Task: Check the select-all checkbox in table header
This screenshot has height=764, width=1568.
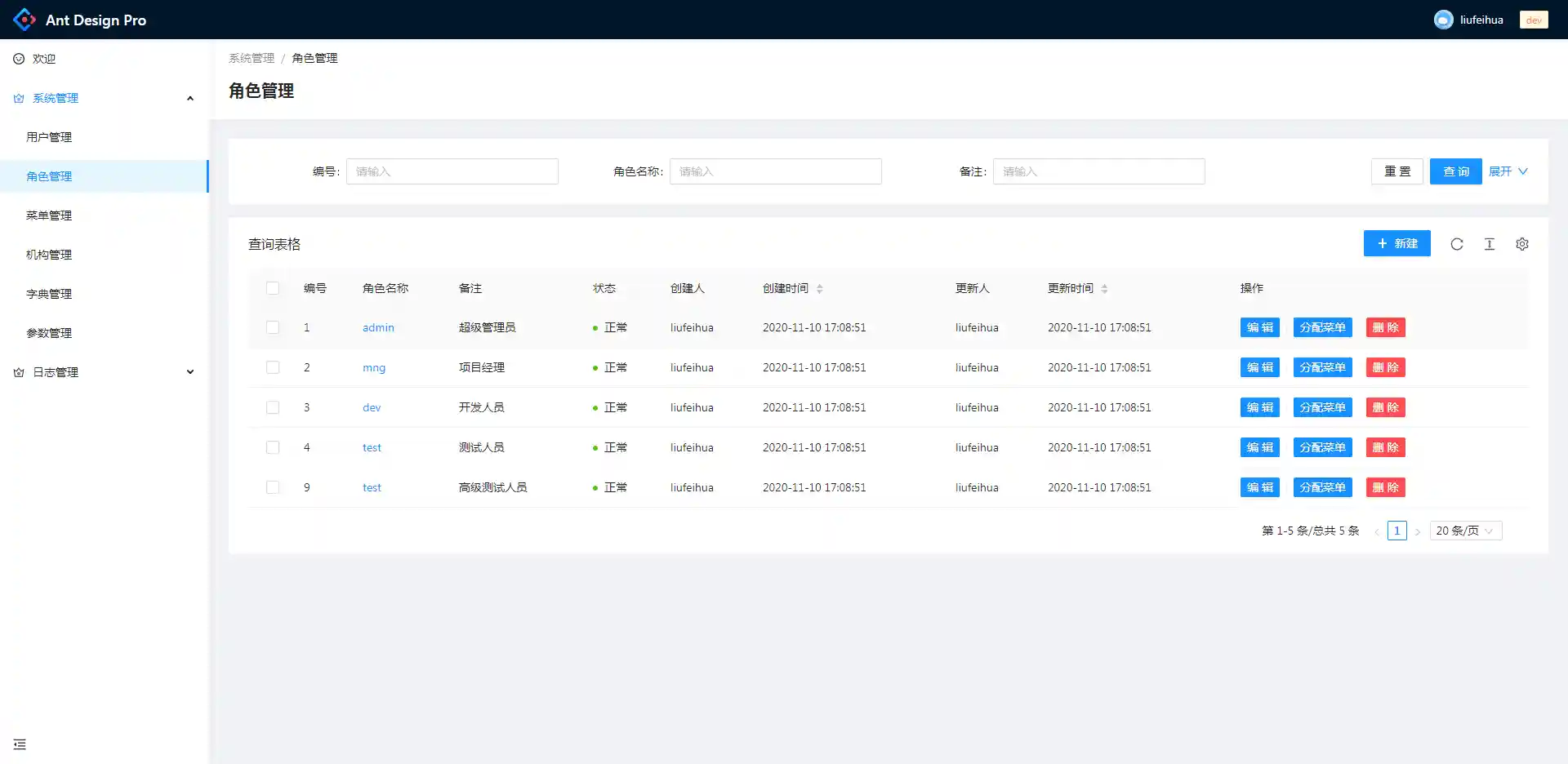Action: [273, 288]
